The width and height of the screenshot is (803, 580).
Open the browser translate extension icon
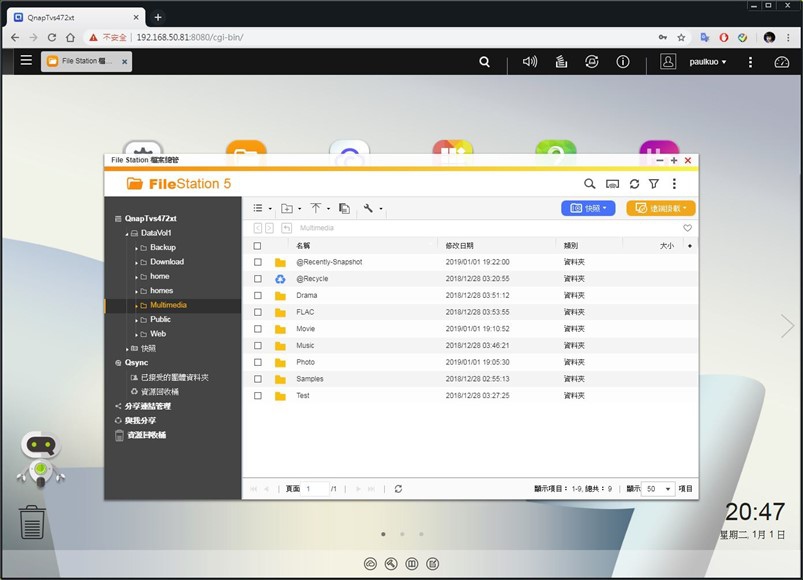(705, 37)
